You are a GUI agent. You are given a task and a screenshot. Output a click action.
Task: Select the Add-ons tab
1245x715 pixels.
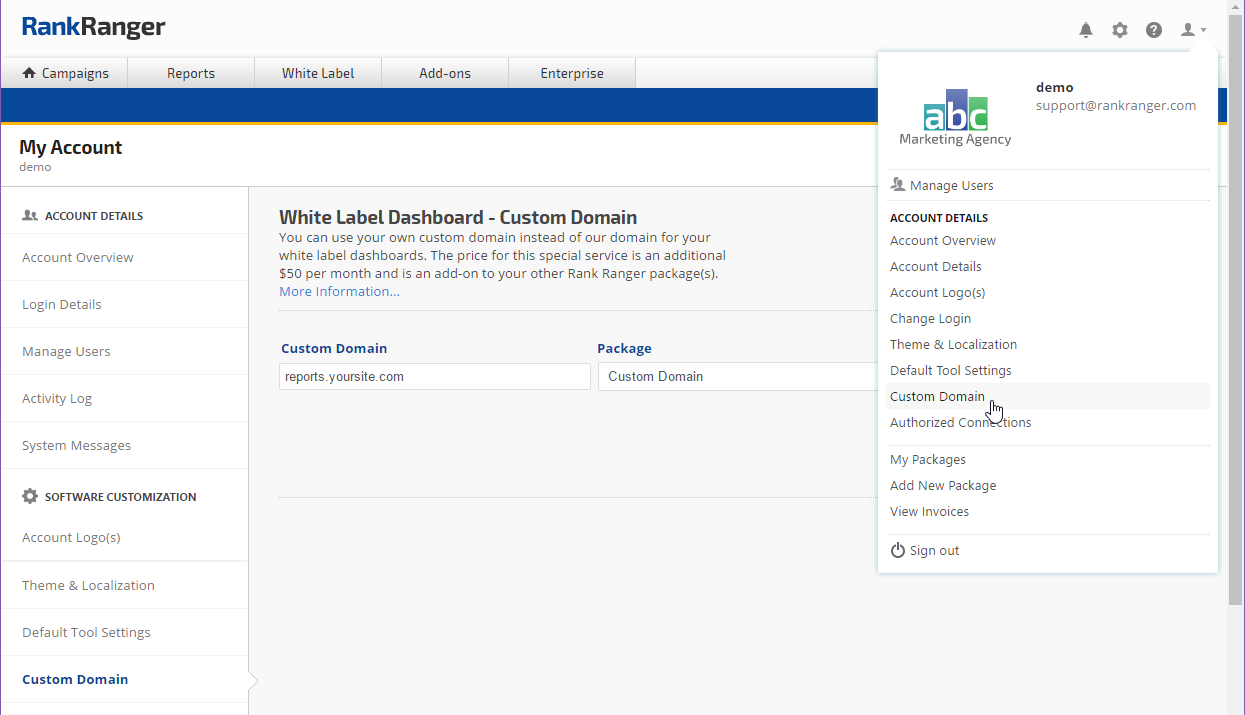pos(445,73)
